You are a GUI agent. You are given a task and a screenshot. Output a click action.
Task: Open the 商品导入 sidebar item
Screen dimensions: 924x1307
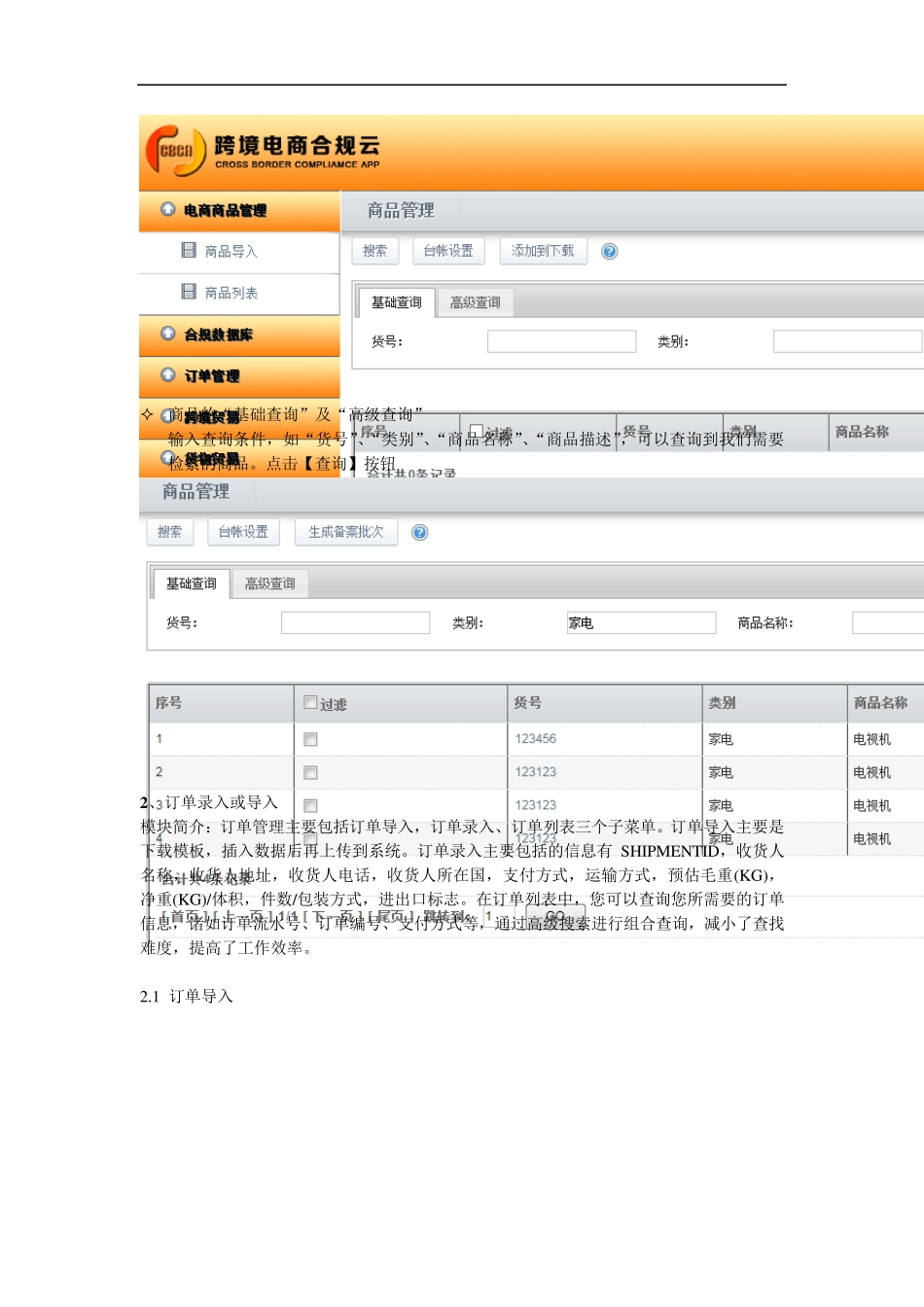point(231,252)
